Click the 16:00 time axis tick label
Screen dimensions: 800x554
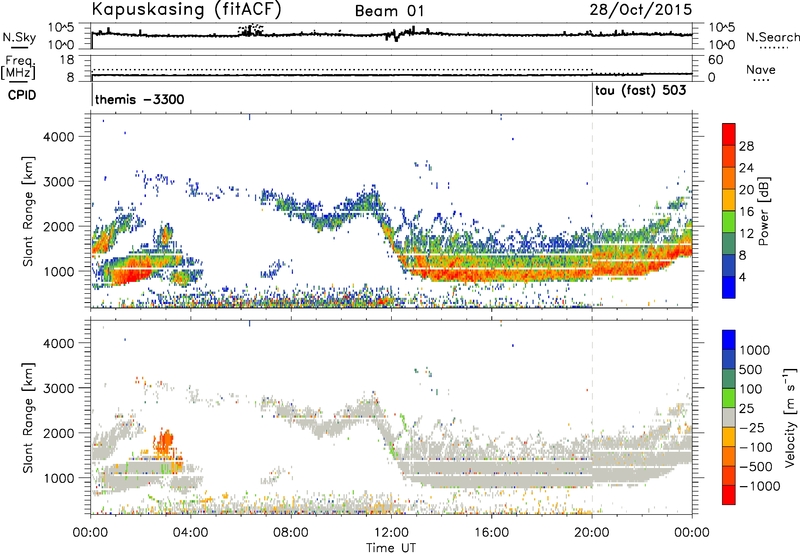[x=491, y=533]
